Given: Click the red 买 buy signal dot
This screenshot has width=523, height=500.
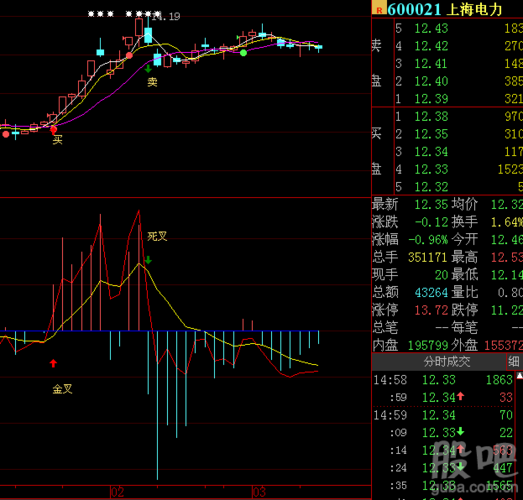Looking at the screenshot, I should coord(53,129).
